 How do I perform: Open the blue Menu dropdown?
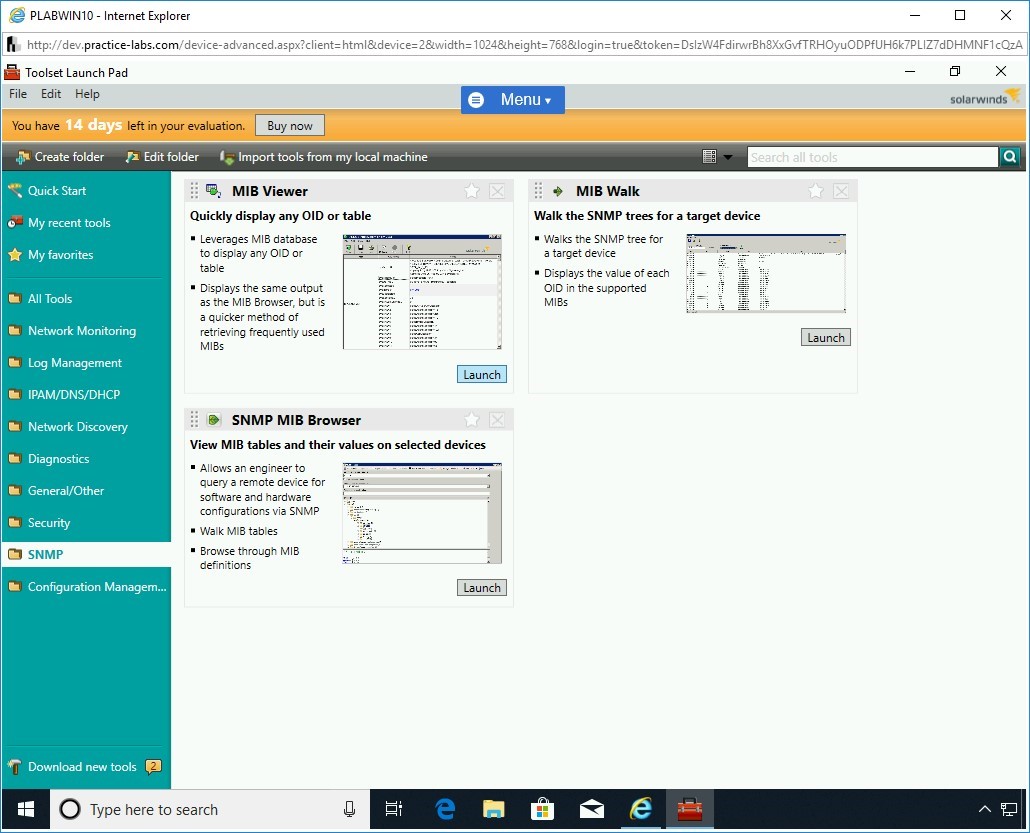513,100
